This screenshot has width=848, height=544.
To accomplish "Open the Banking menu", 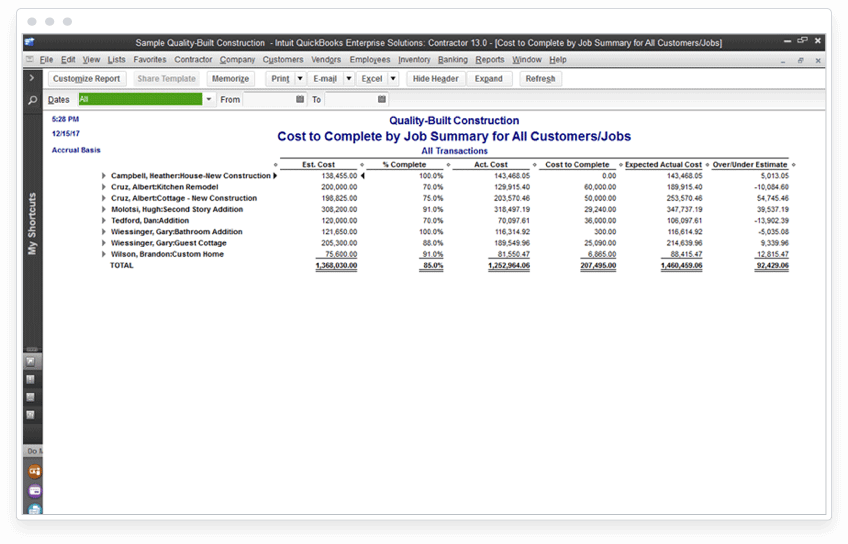I will (x=453, y=59).
